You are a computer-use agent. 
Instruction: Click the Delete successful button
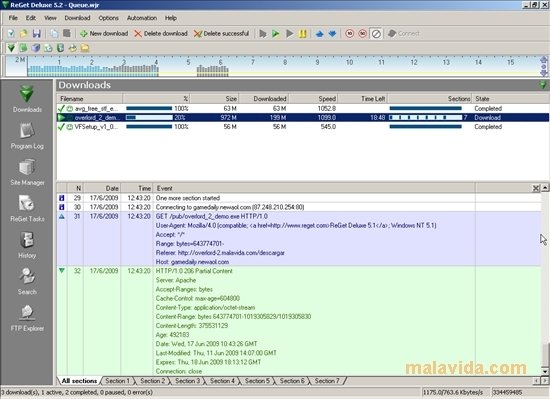pyautogui.click(x=221, y=34)
